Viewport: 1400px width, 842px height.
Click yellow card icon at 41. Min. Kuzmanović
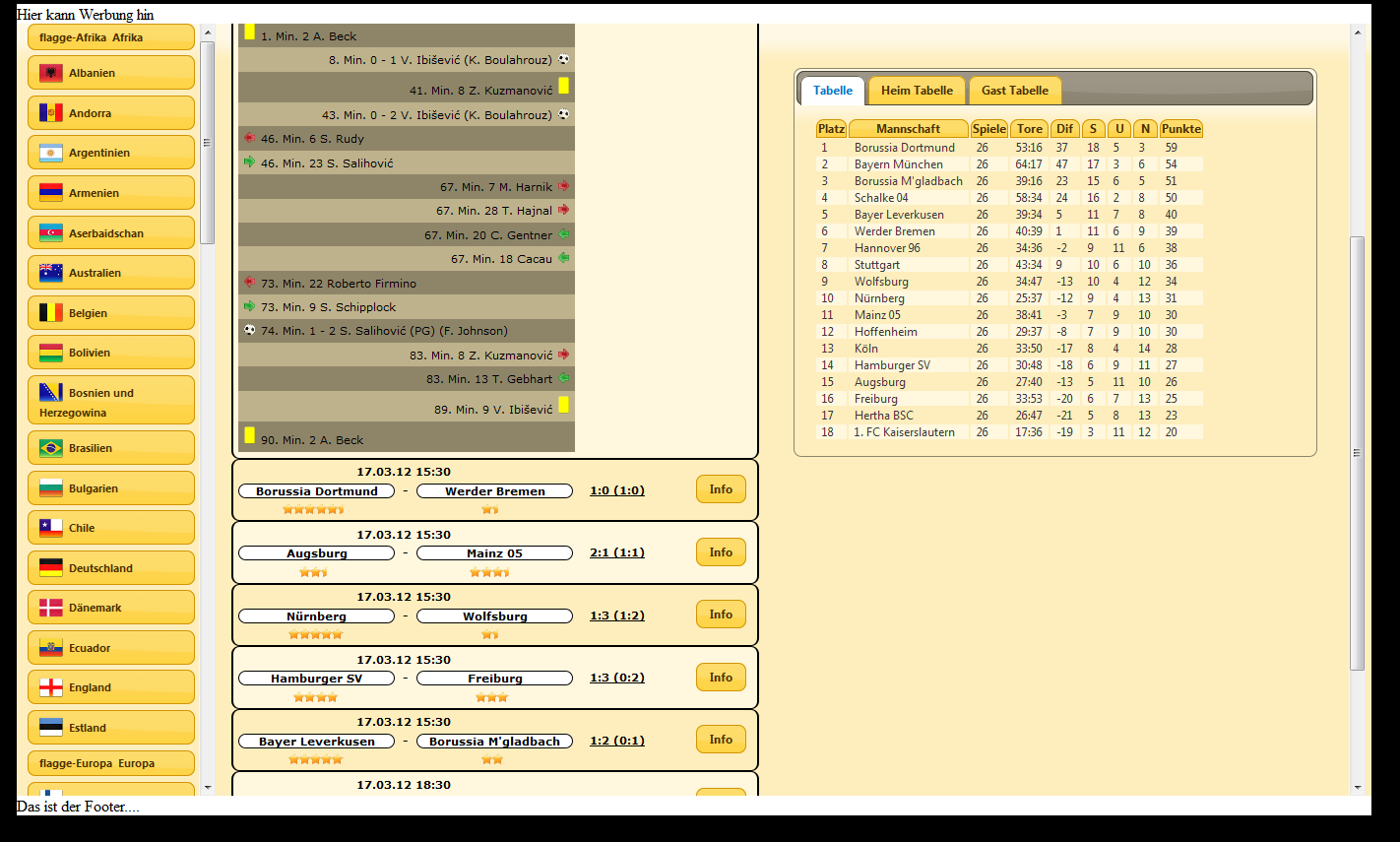(563, 86)
